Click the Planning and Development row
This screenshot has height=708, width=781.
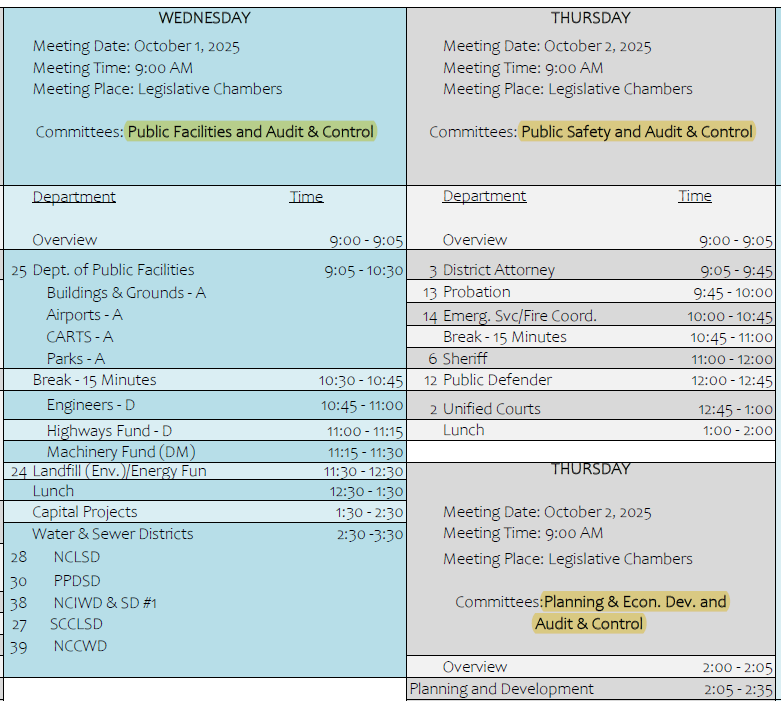(501, 689)
